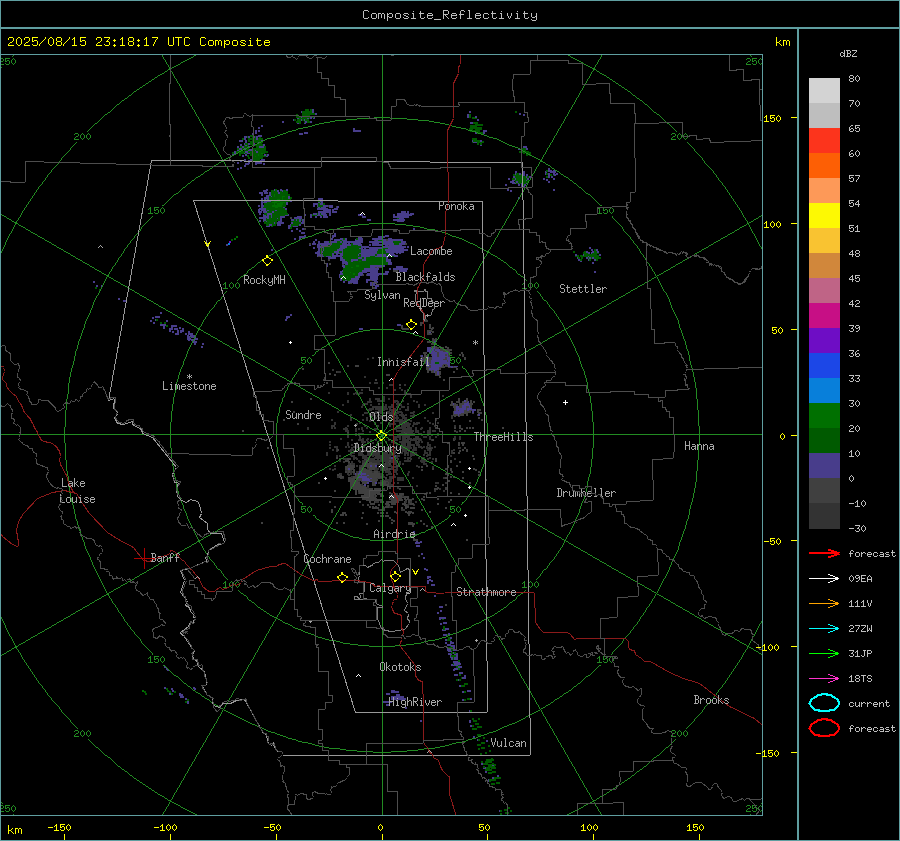This screenshot has width=900, height=841.
Task: Click the cyan 27ZW arrow in legend
Action: click(x=824, y=628)
